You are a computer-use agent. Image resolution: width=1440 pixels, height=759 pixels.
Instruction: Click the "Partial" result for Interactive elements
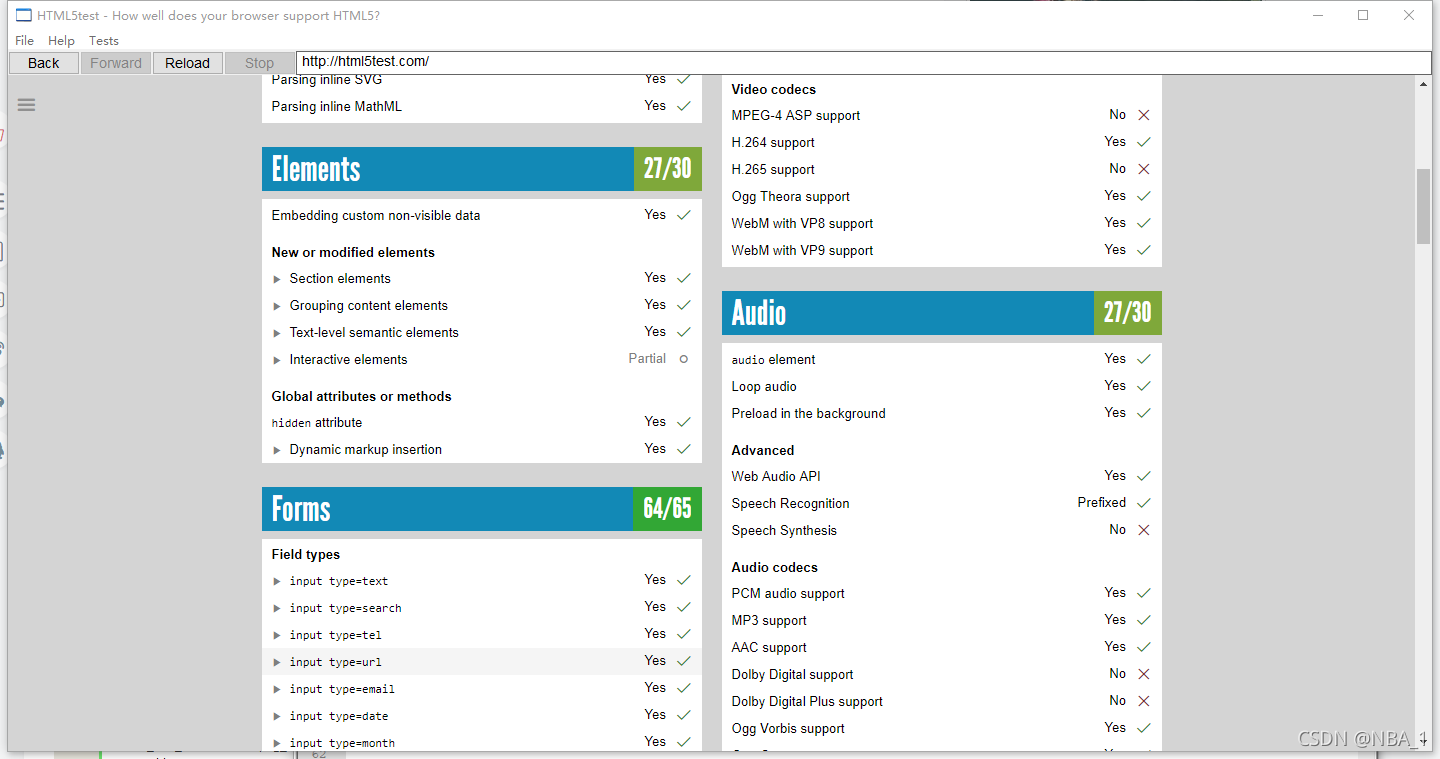[x=647, y=358]
